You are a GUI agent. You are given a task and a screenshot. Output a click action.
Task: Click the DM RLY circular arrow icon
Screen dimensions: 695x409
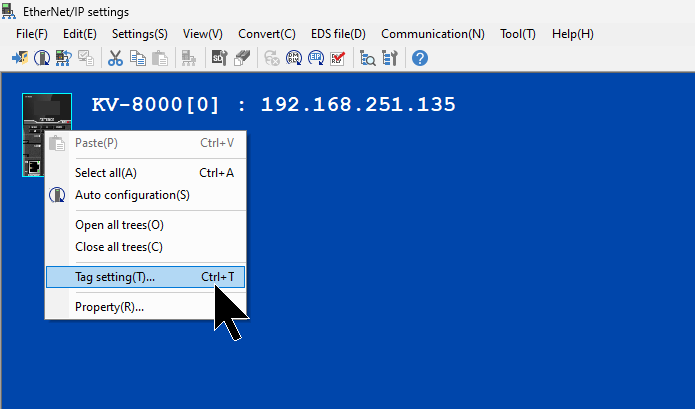293,58
